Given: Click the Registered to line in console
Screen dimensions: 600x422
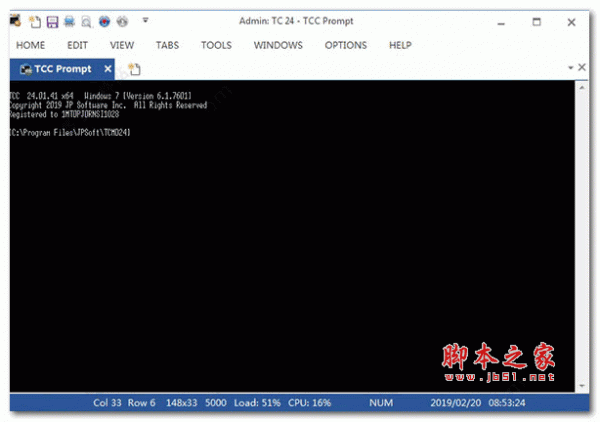Looking at the screenshot, I should (64, 114).
